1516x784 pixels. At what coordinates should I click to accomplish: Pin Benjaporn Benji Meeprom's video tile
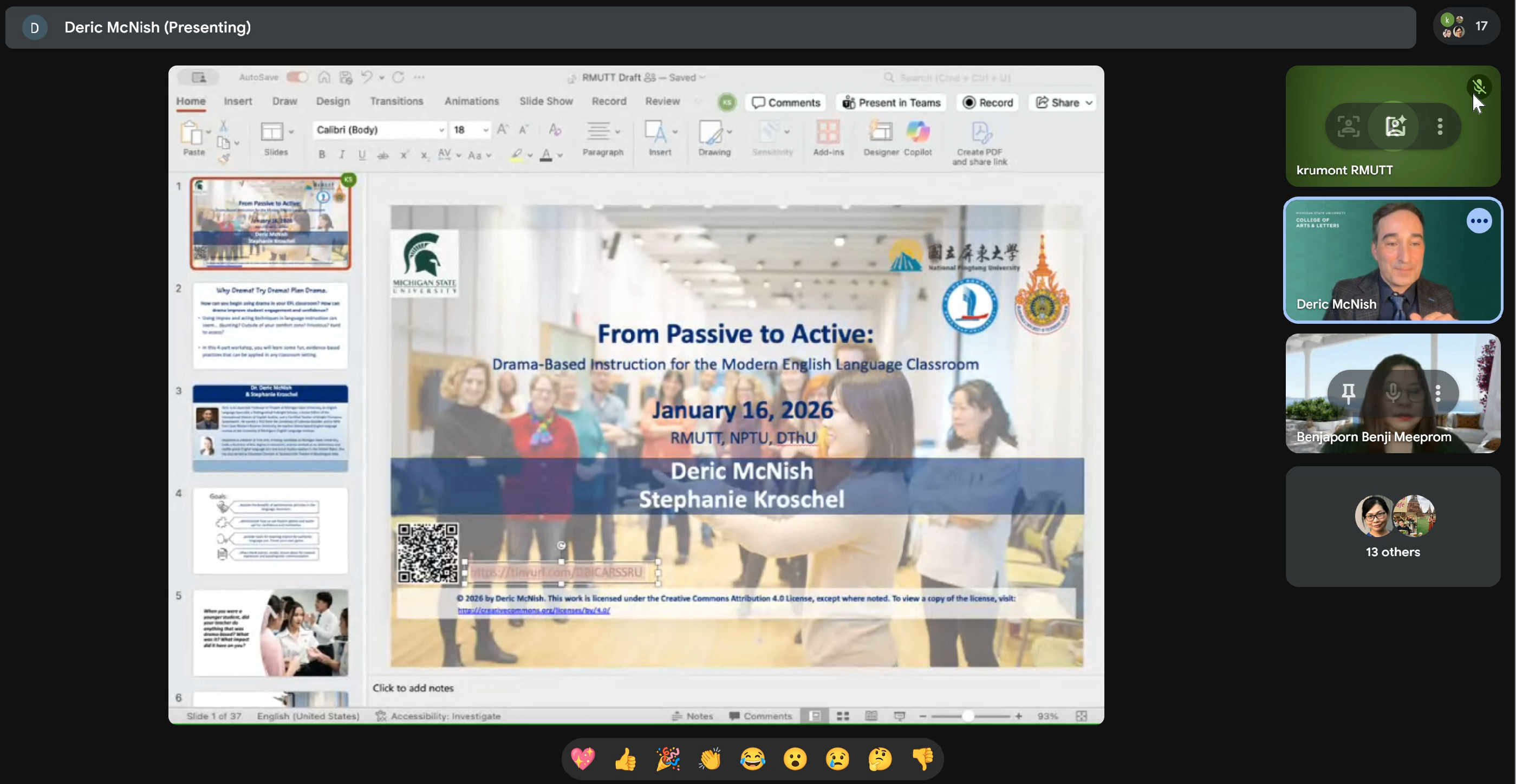coord(1348,393)
